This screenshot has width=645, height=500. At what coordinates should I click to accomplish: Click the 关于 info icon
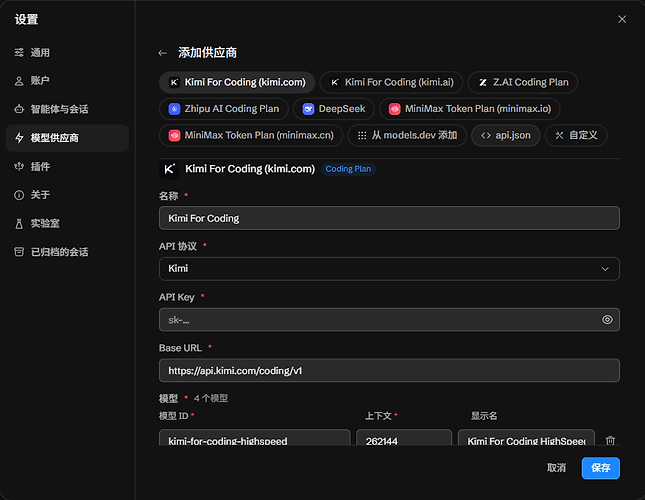click(x=19, y=195)
